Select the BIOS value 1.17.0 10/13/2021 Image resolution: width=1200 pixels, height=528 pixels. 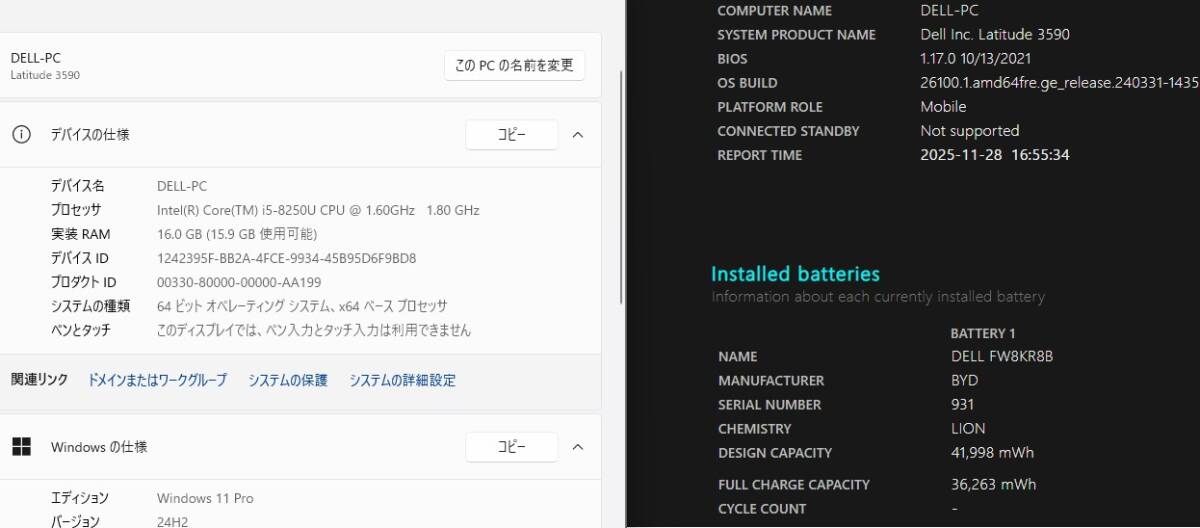tap(975, 59)
